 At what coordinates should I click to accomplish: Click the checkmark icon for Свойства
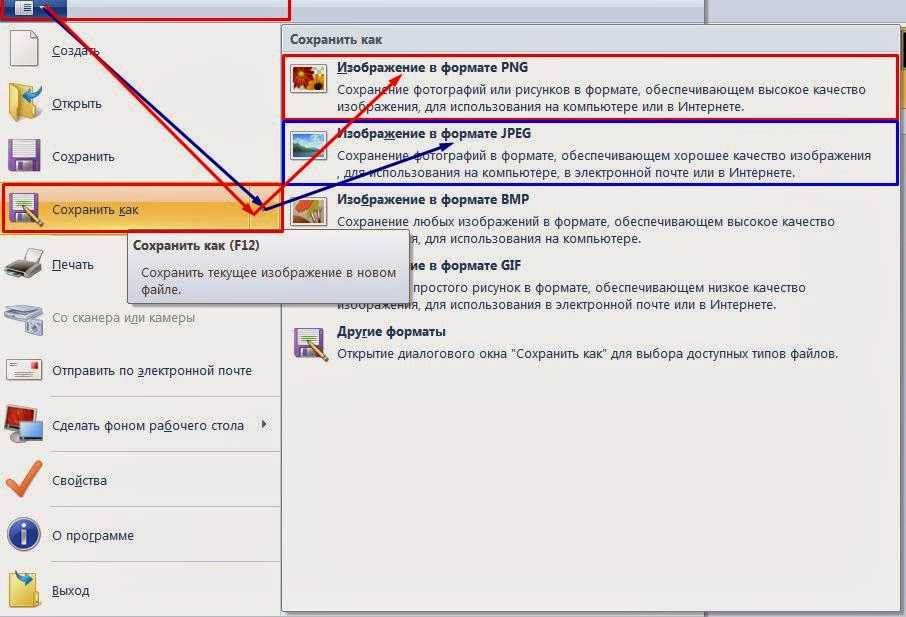point(24,479)
